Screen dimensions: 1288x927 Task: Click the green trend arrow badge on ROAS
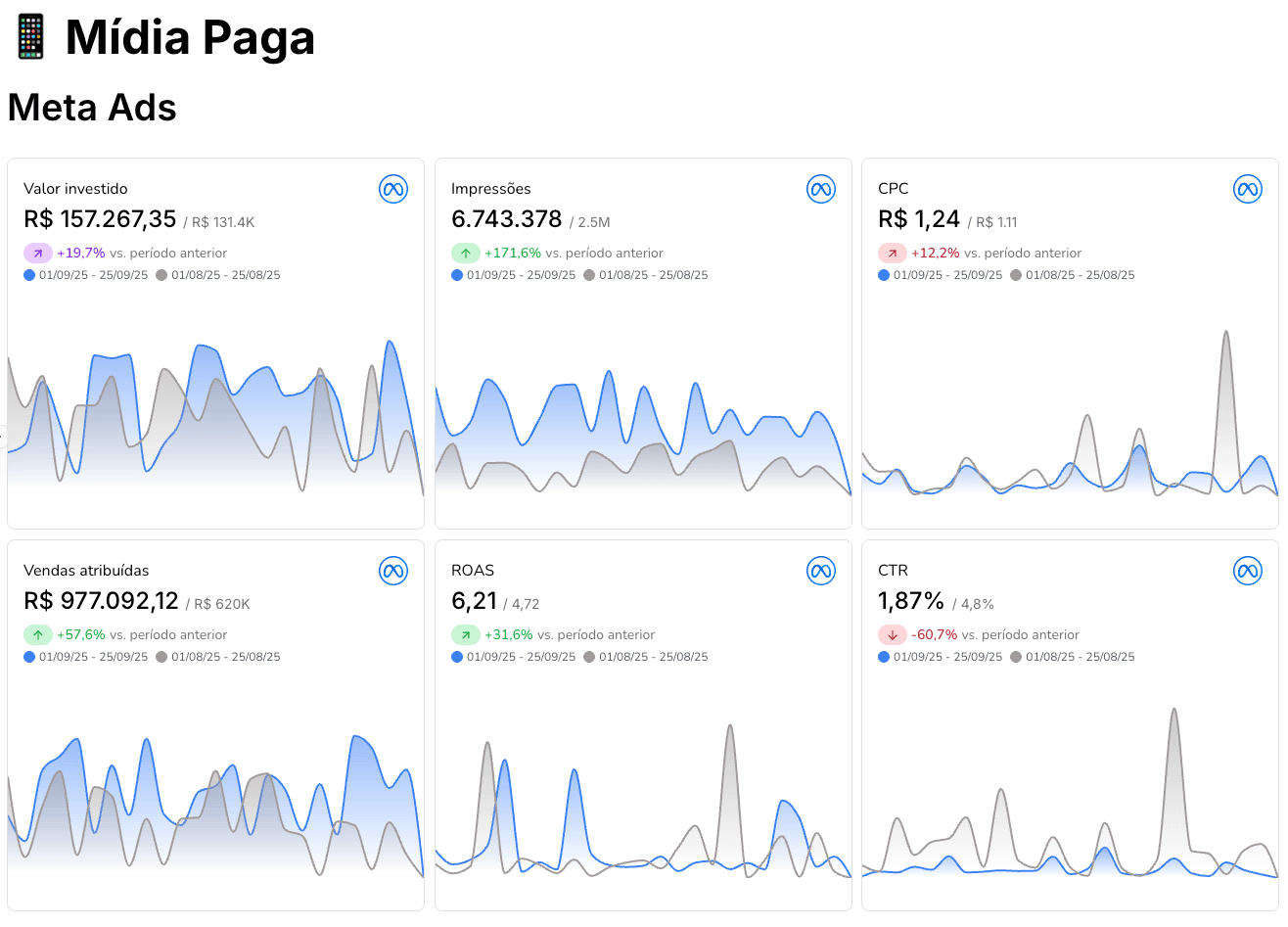(466, 634)
